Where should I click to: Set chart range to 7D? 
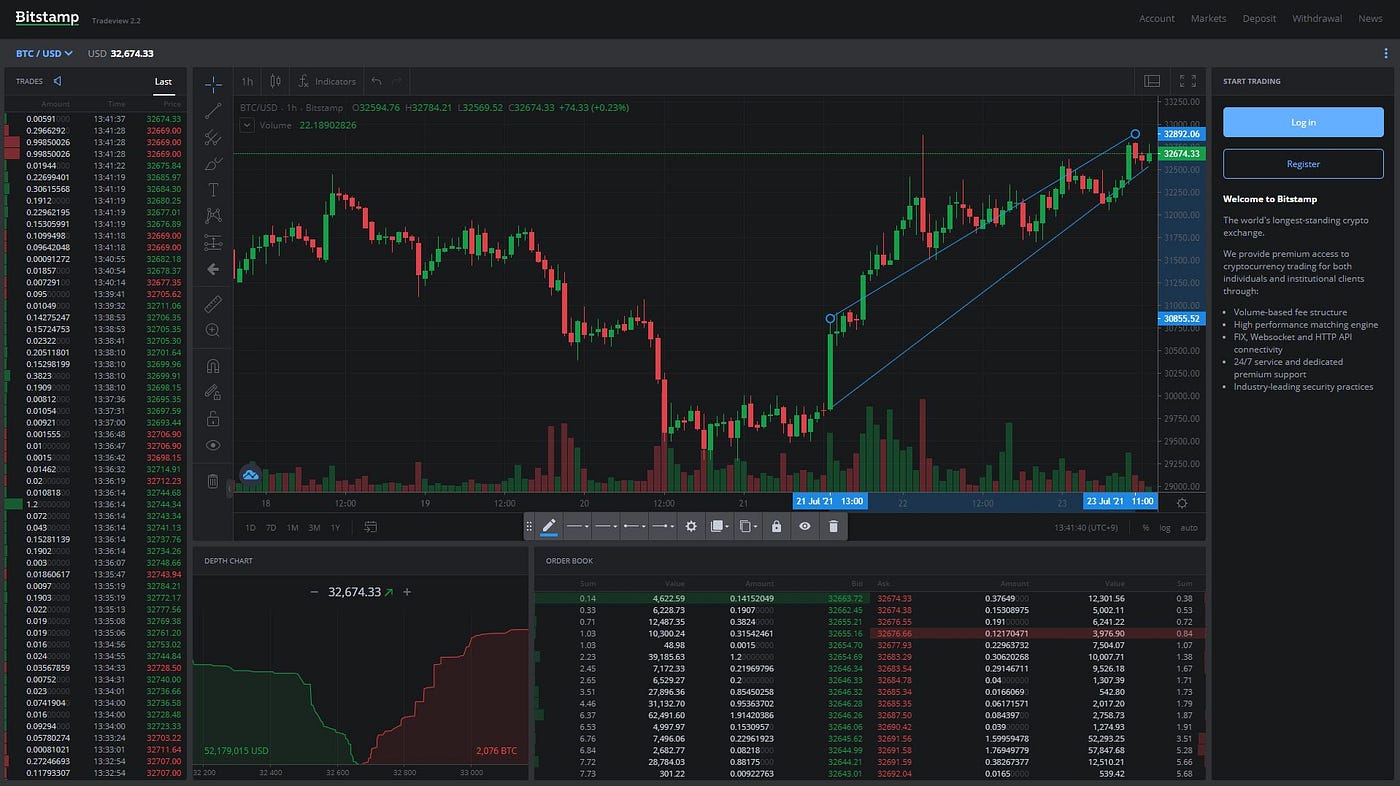click(x=271, y=527)
